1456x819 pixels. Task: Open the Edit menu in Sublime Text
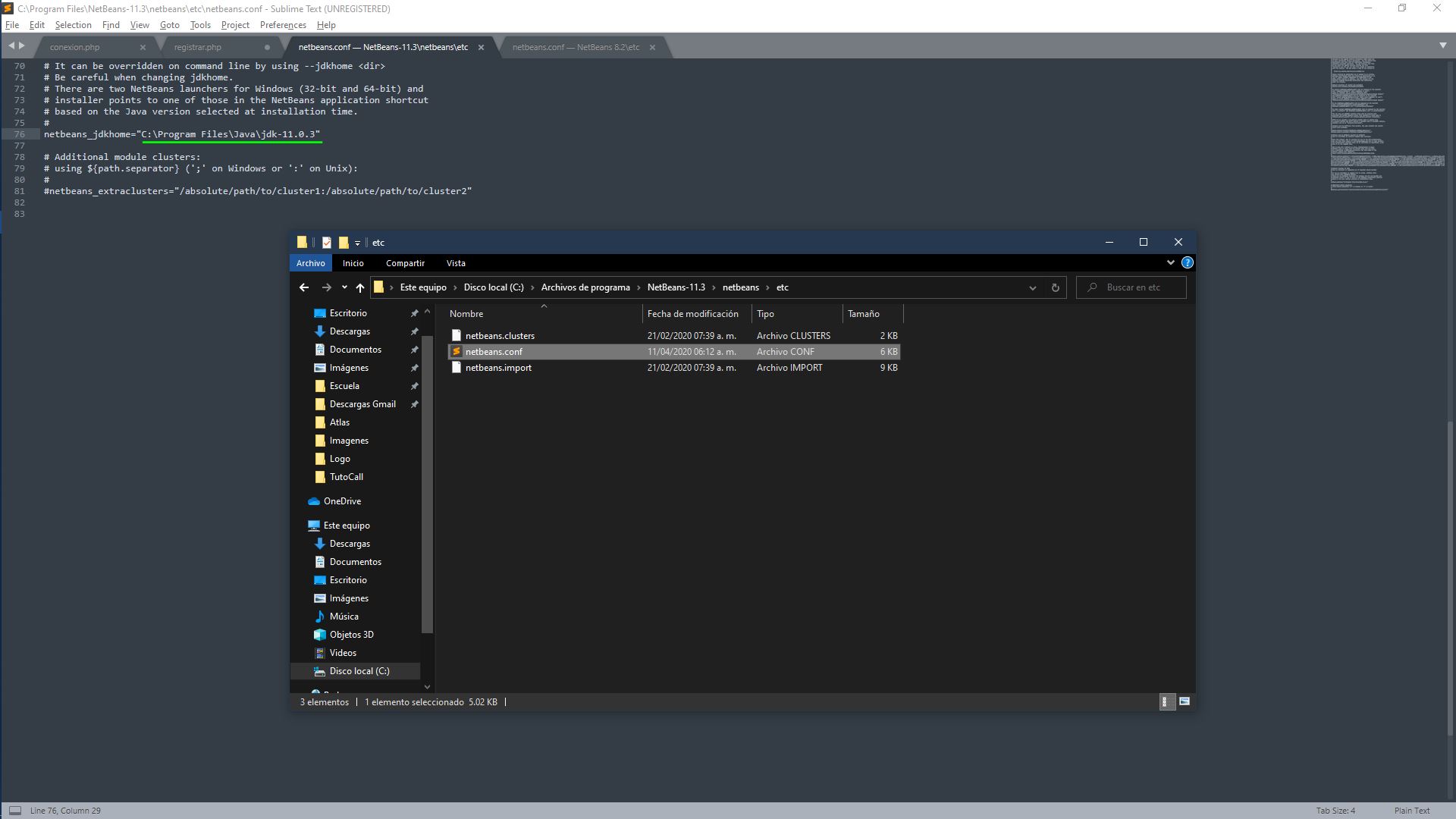pos(36,25)
